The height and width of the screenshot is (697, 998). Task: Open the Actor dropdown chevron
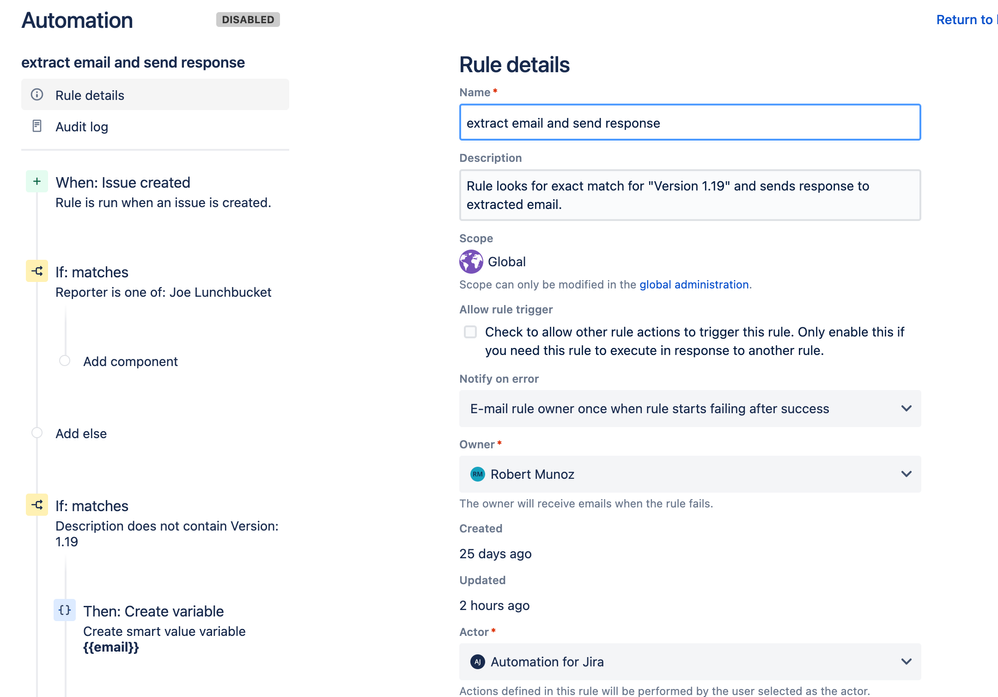pos(906,662)
